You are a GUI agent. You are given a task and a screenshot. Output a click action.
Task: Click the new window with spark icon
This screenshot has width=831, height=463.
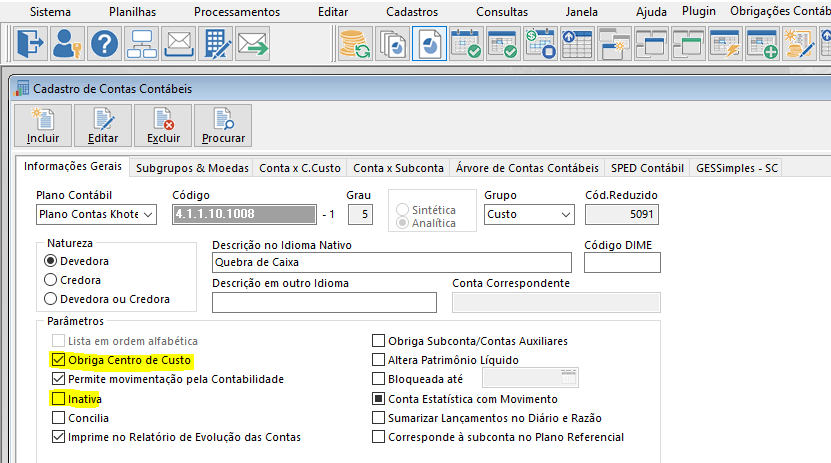click(x=614, y=43)
